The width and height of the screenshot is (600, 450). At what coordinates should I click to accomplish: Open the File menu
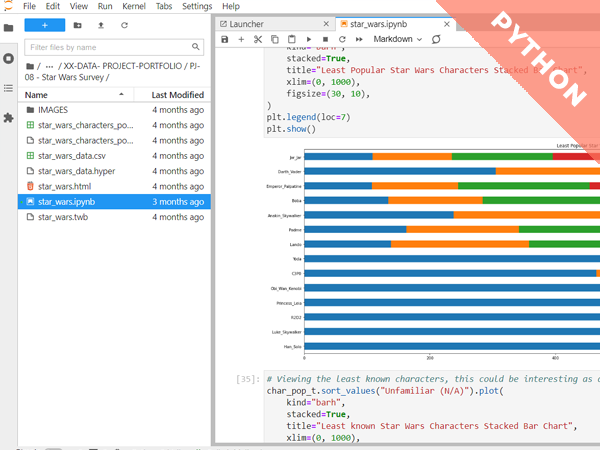(x=29, y=6)
